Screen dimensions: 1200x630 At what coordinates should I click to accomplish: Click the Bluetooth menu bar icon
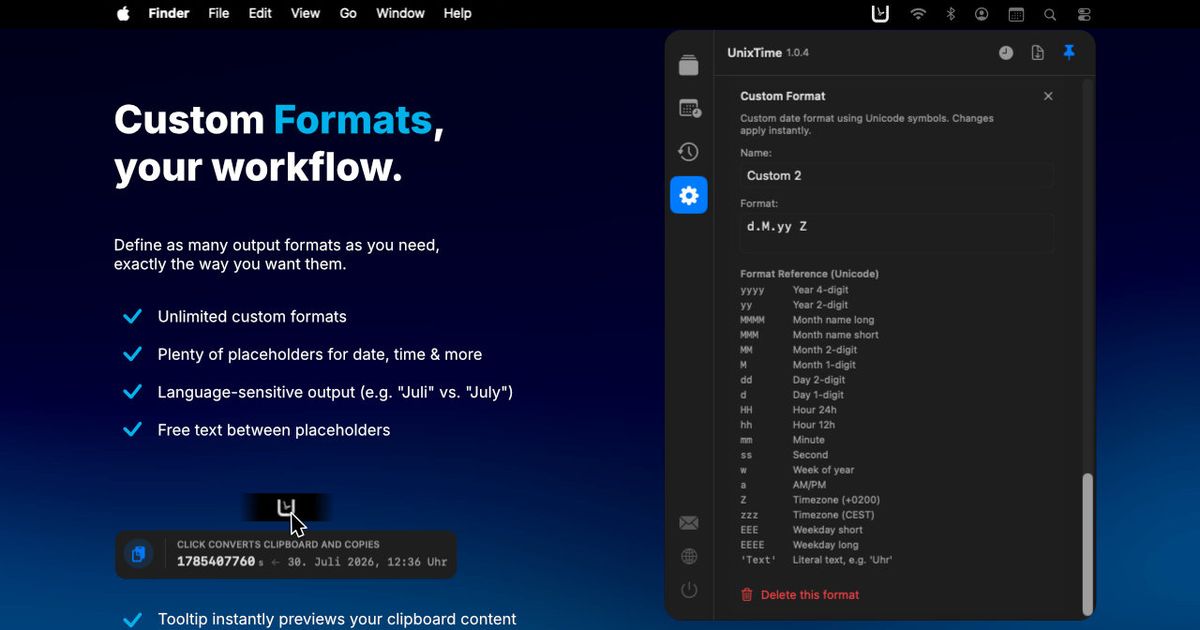[x=951, y=14]
